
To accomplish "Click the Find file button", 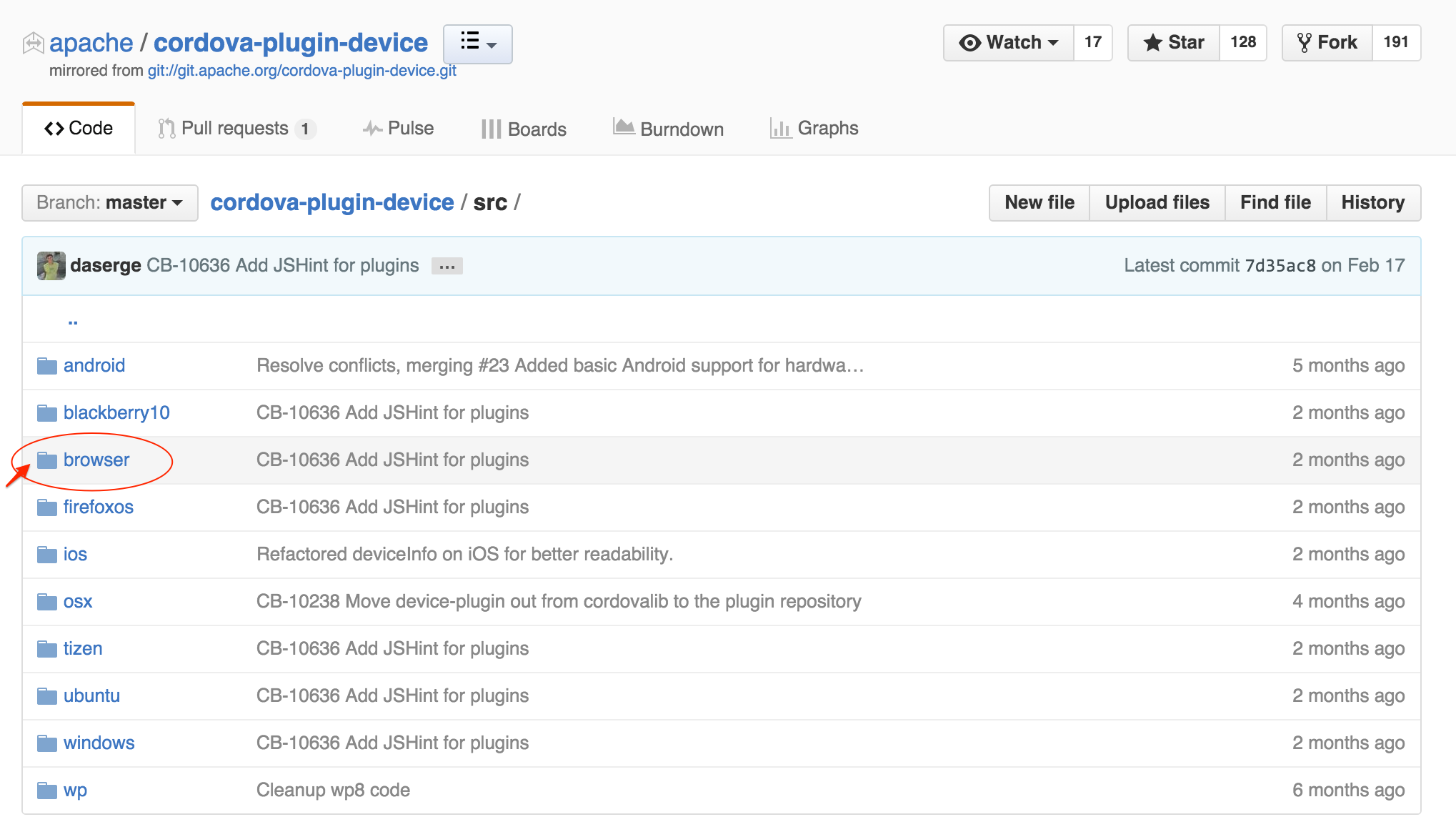I will 1276,203.
